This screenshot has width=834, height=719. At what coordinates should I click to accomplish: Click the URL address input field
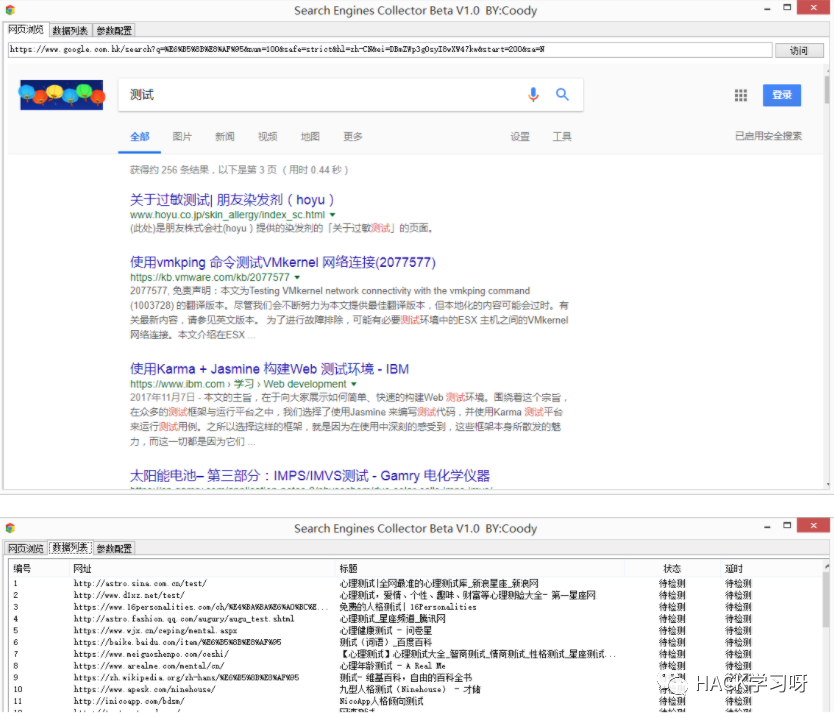pos(390,50)
